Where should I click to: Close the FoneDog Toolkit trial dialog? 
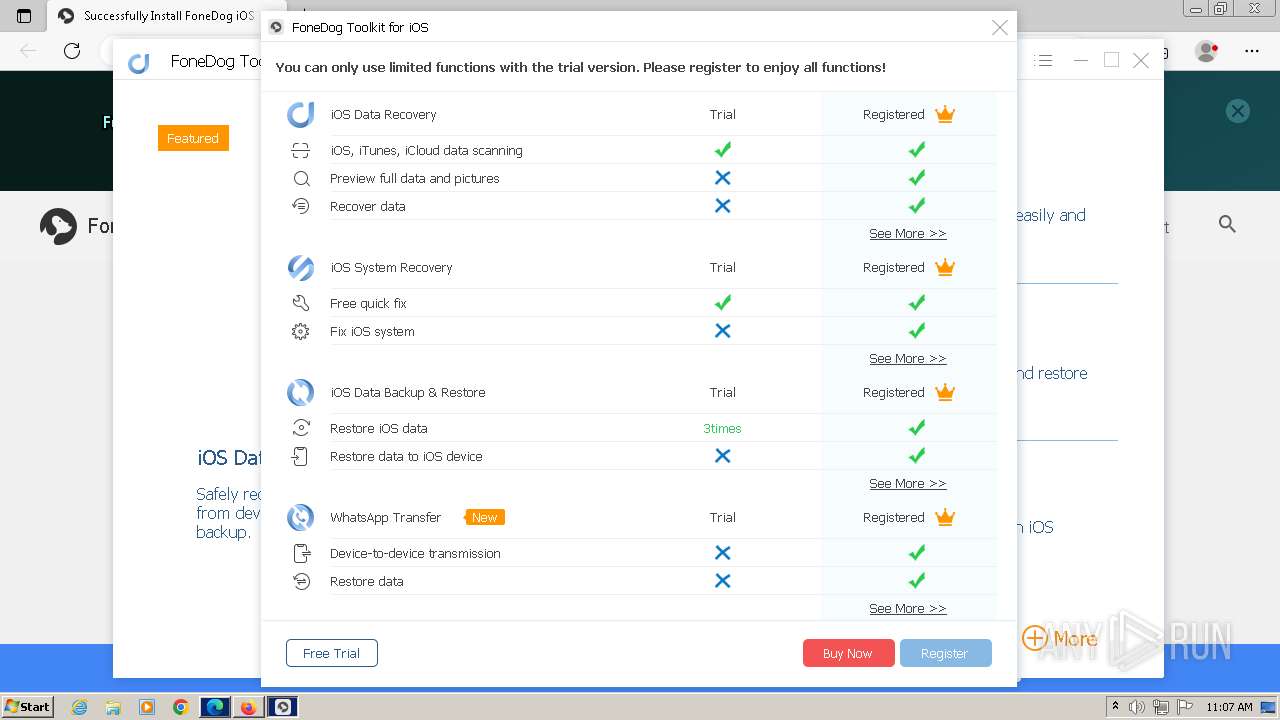(x=999, y=28)
